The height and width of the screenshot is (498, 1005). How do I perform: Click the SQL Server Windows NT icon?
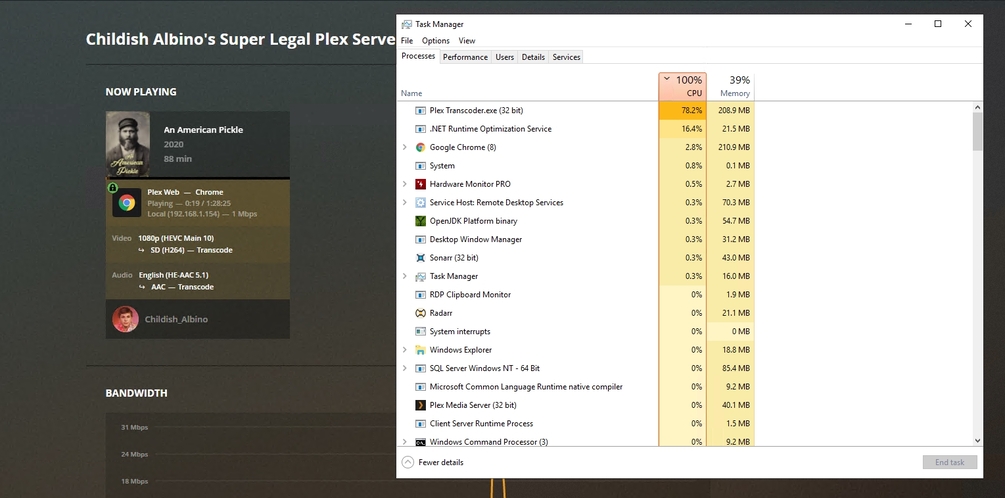point(420,369)
